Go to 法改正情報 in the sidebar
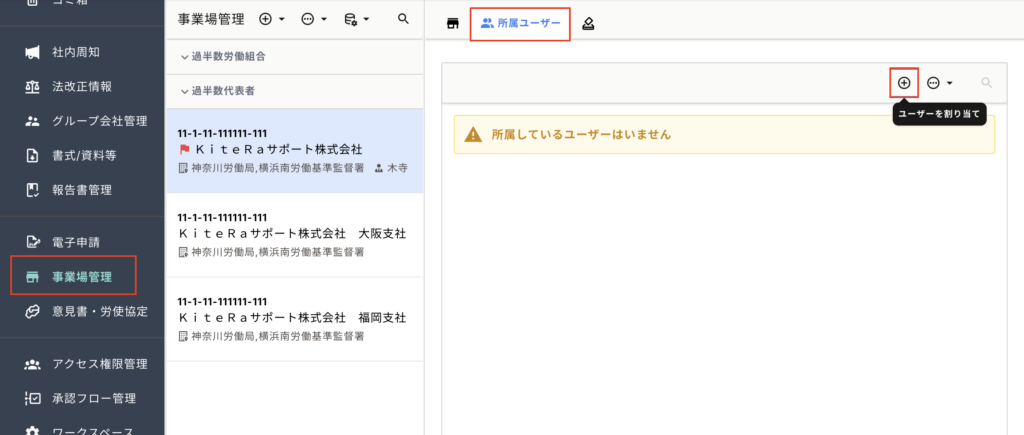1024x435 pixels. (82, 86)
